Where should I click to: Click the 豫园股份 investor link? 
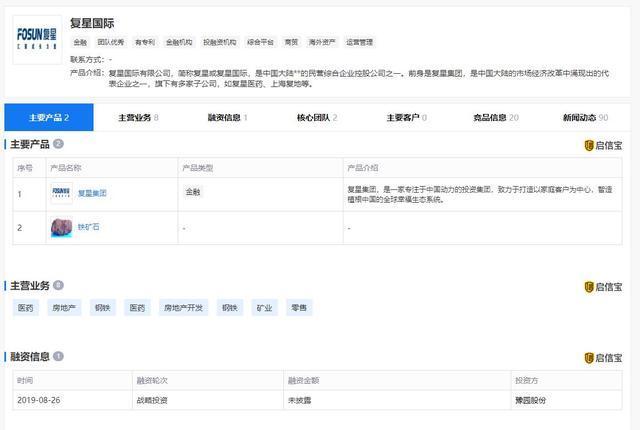(530, 400)
